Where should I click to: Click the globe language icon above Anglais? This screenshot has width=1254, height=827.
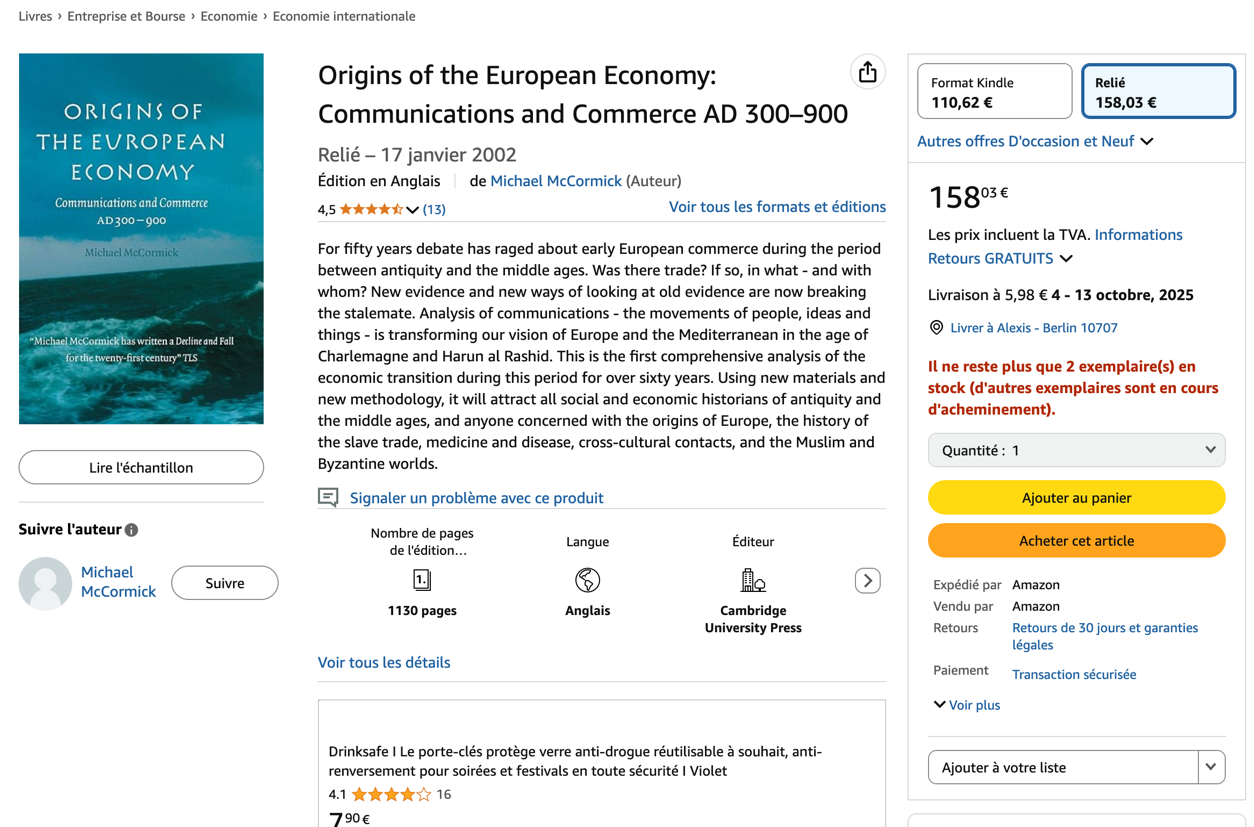587,580
